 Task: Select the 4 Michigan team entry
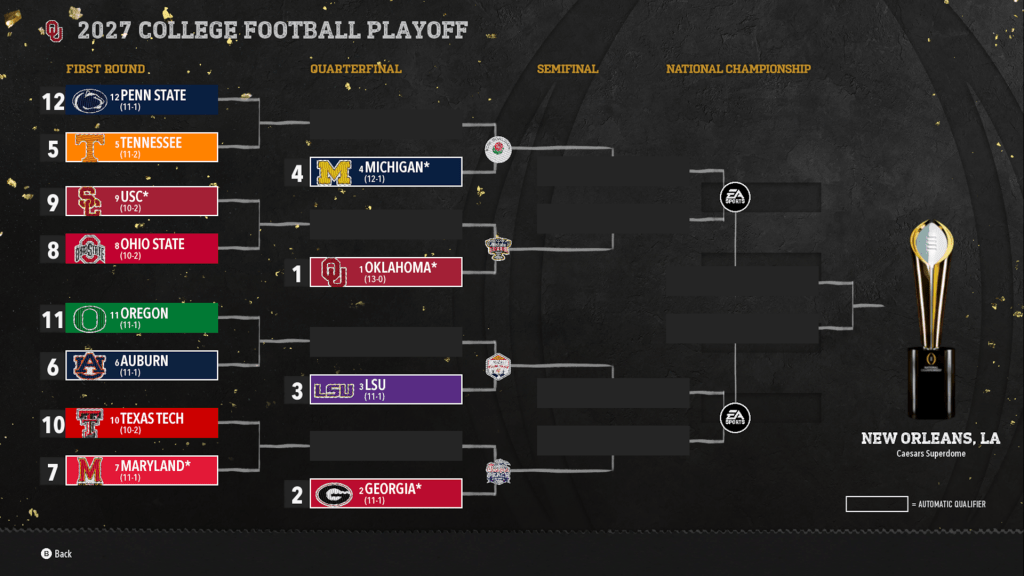tap(386, 172)
